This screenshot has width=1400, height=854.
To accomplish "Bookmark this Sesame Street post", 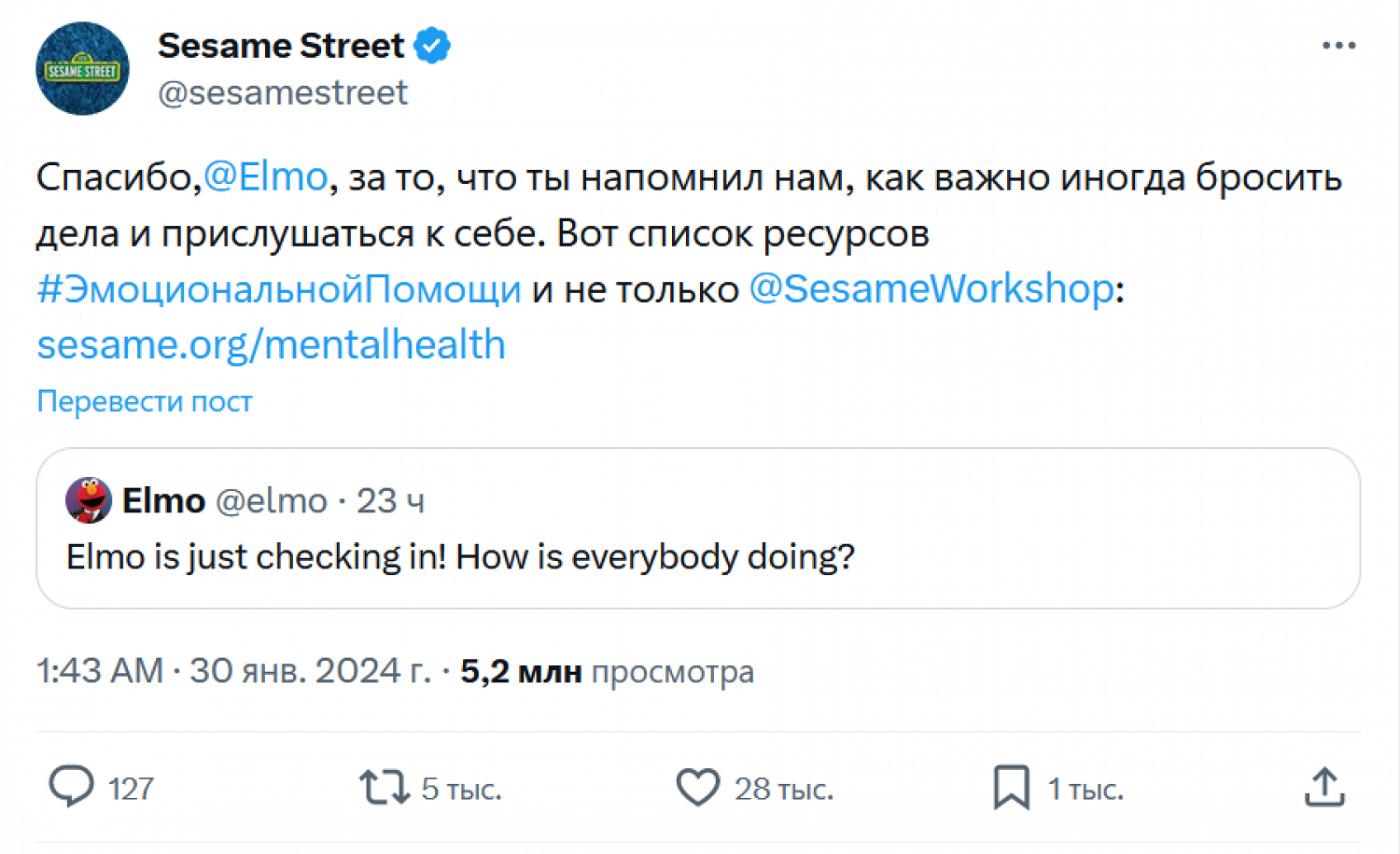I will pyautogui.click(x=1011, y=787).
